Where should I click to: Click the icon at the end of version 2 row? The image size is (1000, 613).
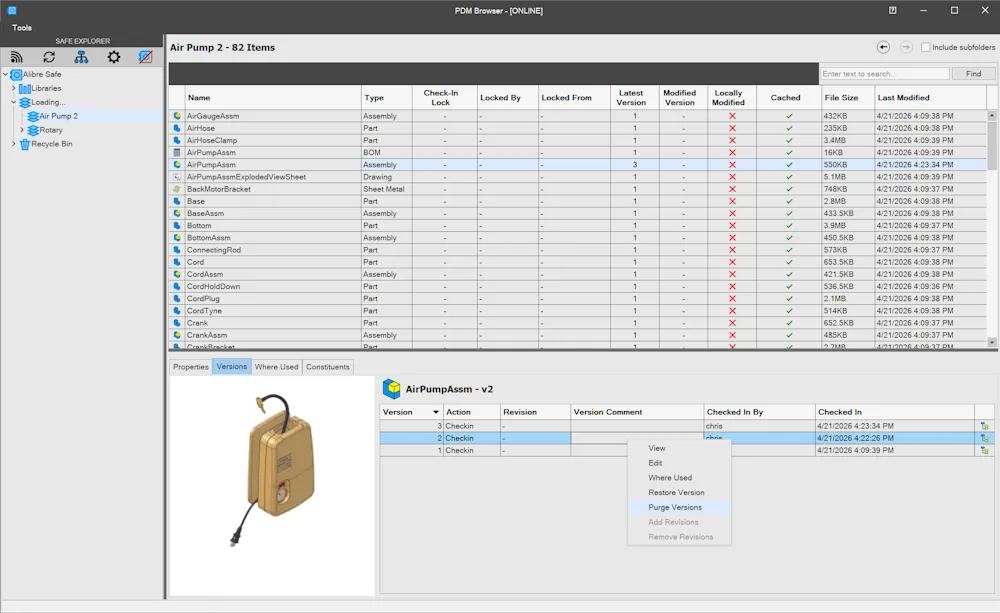pos(985,438)
